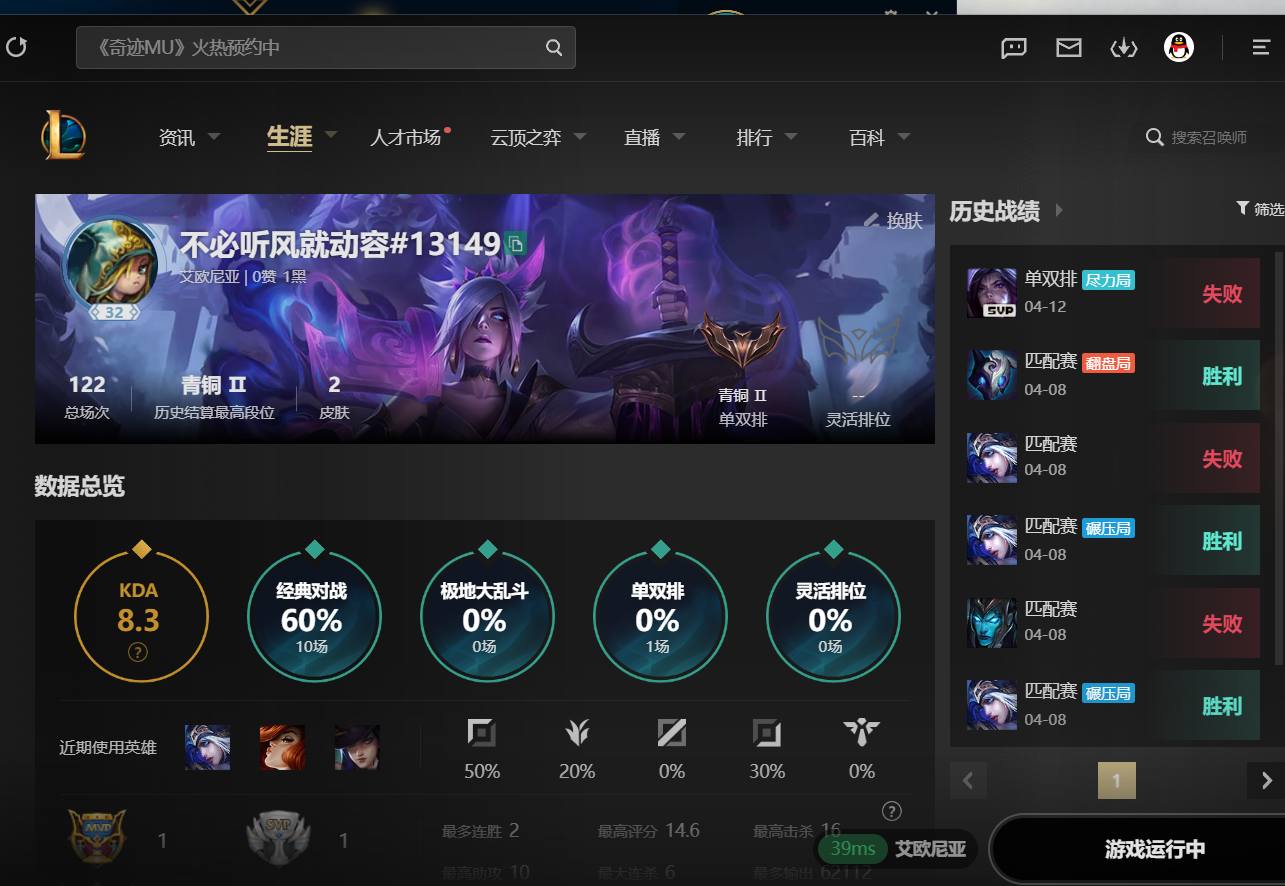The height and width of the screenshot is (886, 1285).
Task: Click the 游戏运行中 button
Action: (1155, 849)
